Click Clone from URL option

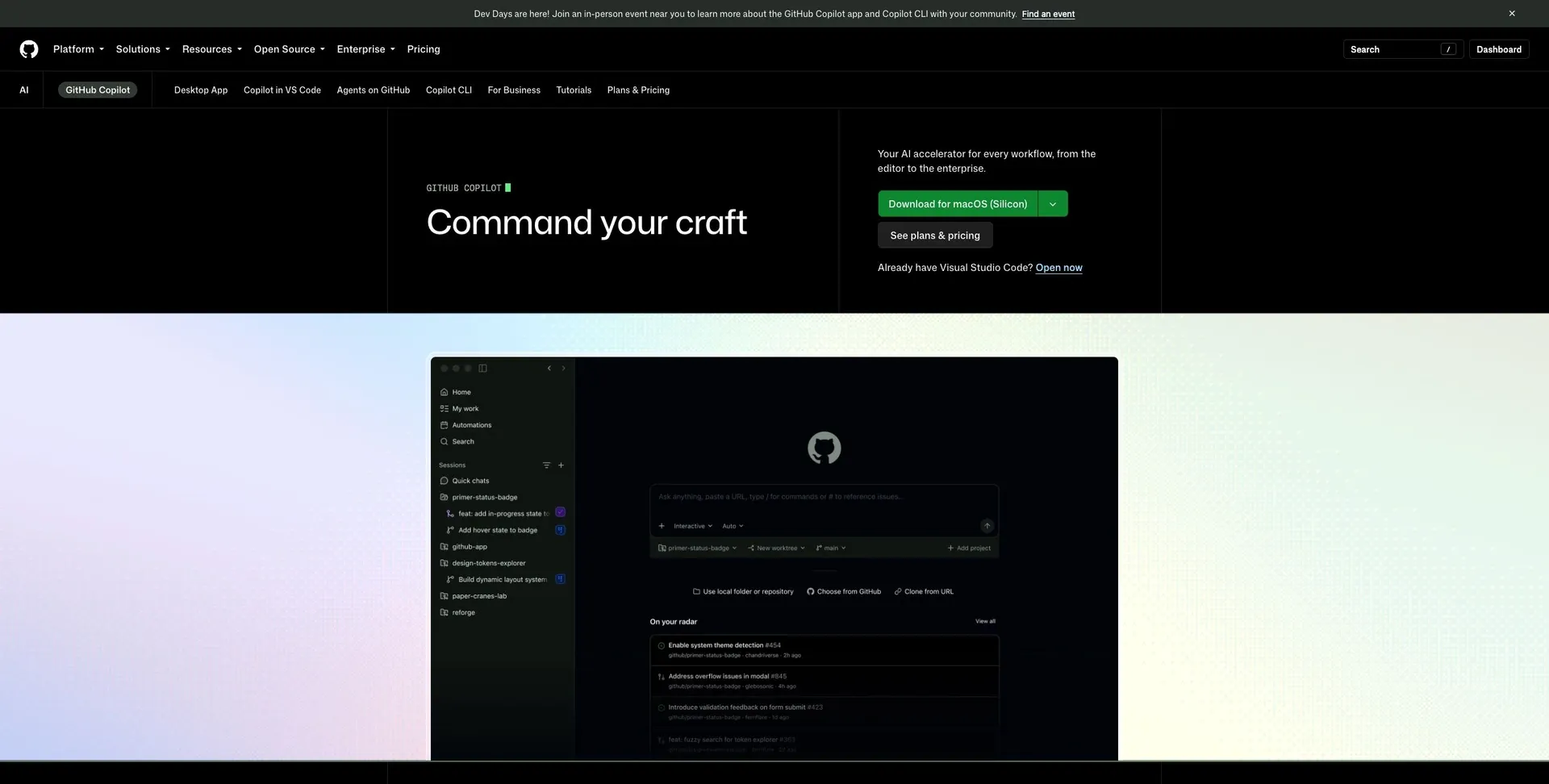pos(924,592)
